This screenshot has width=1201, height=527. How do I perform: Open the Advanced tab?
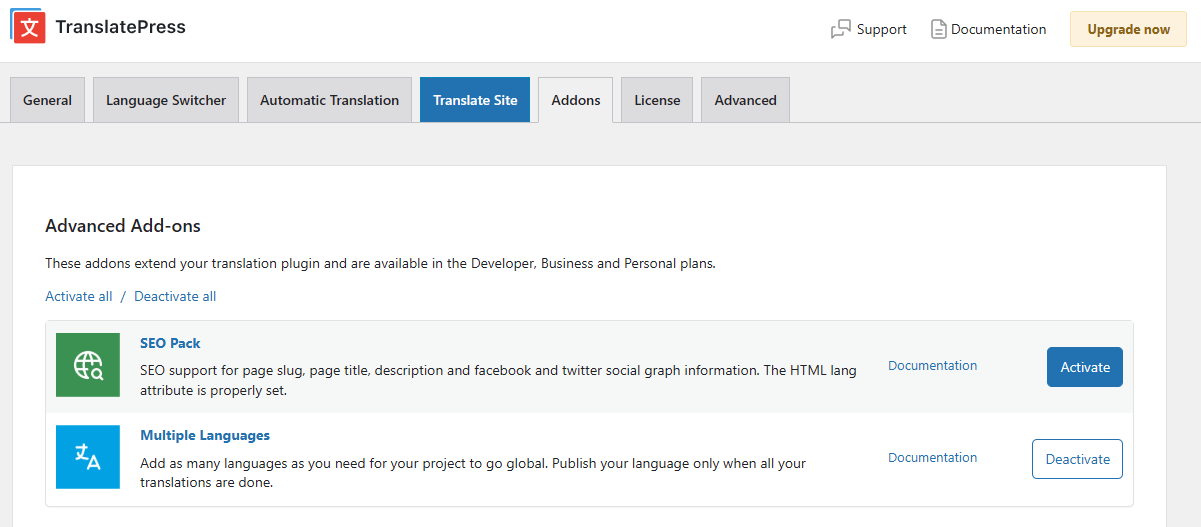[745, 100]
